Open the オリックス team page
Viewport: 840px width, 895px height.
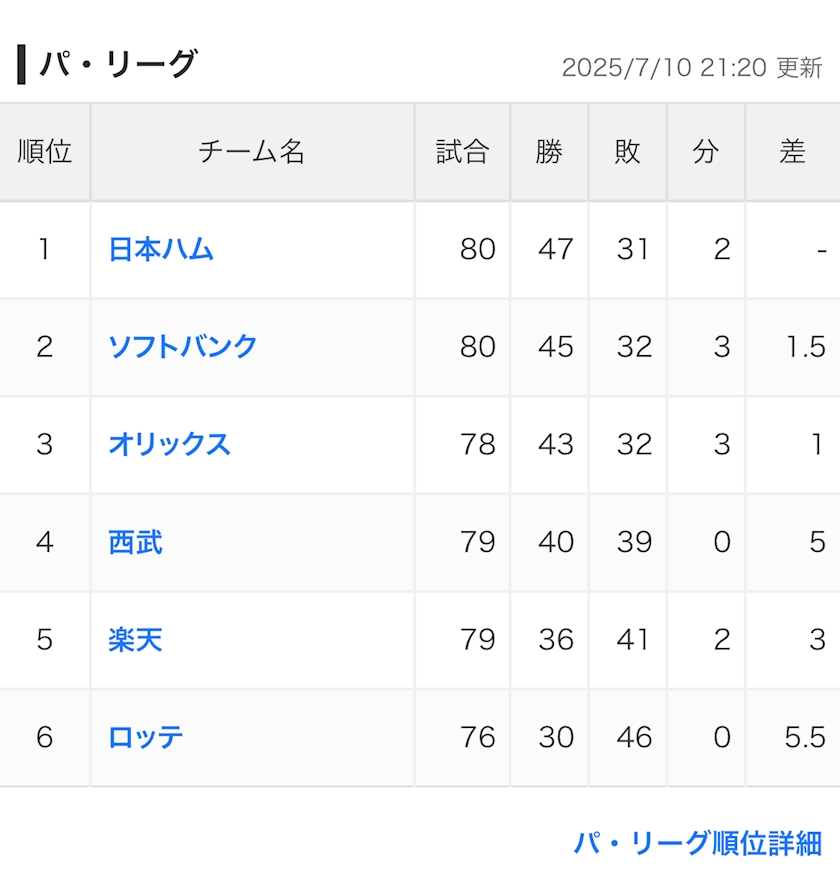pyautogui.click(x=169, y=444)
